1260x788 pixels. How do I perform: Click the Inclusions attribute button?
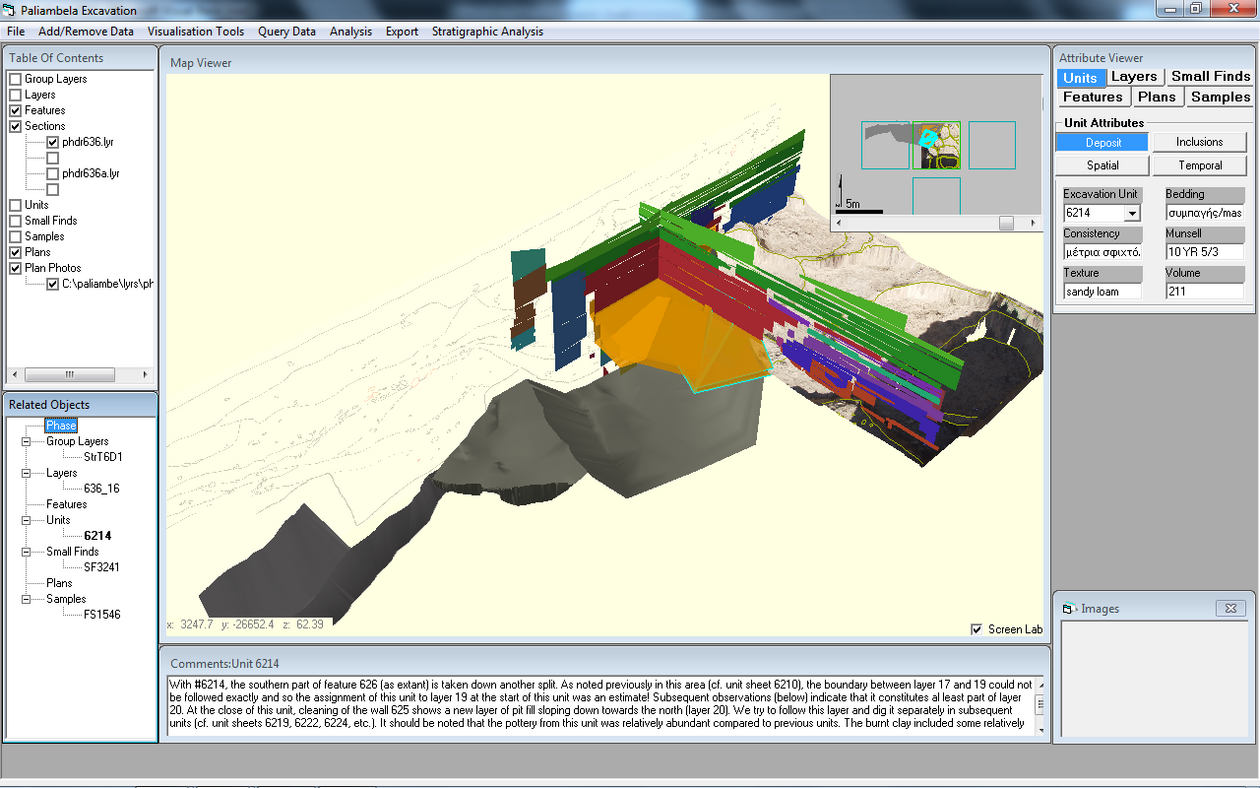click(1199, 141)
